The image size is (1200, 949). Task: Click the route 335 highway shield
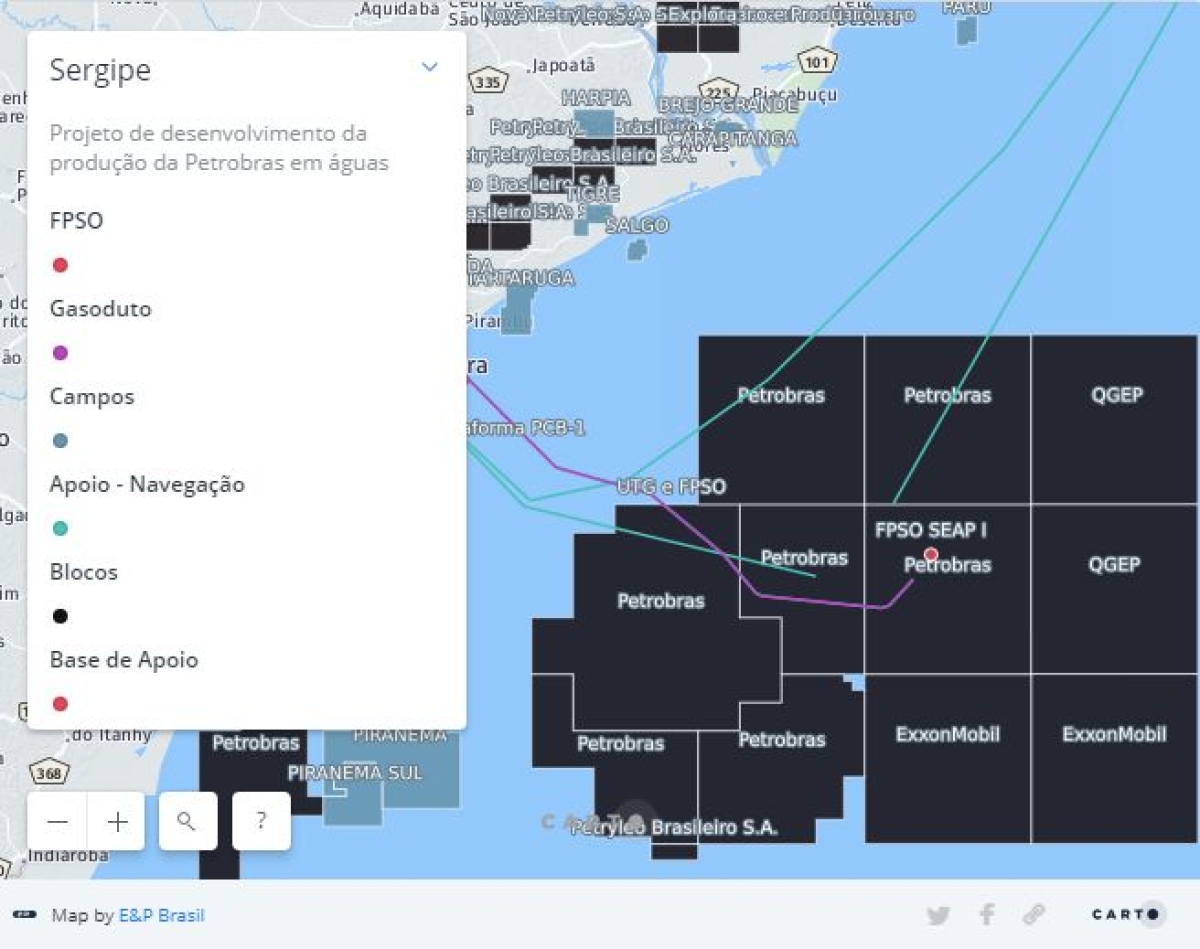[487, 82]
